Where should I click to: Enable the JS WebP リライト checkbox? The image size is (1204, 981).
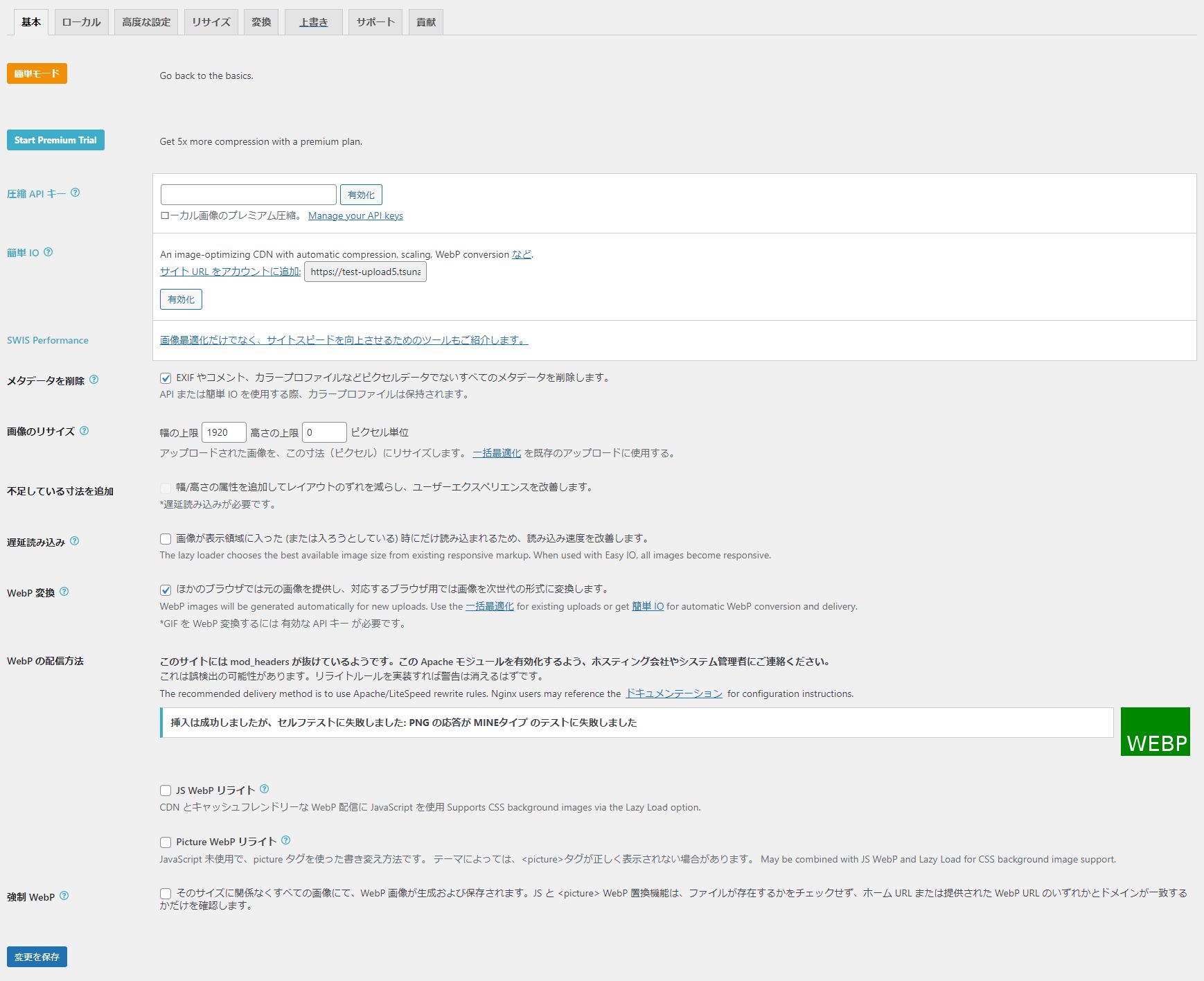166,790
